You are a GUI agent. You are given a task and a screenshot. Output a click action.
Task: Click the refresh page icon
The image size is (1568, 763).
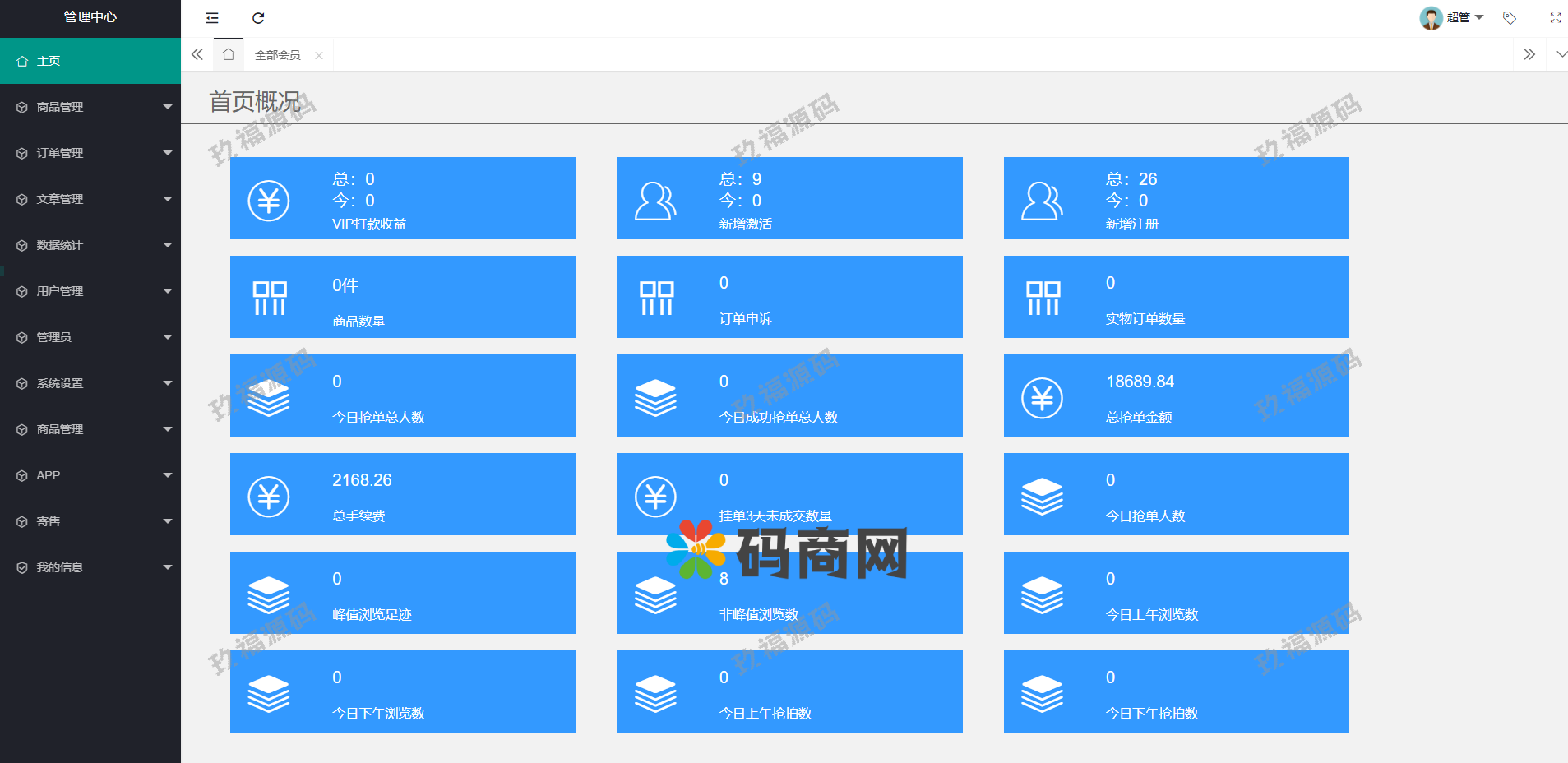pos(258,18)
